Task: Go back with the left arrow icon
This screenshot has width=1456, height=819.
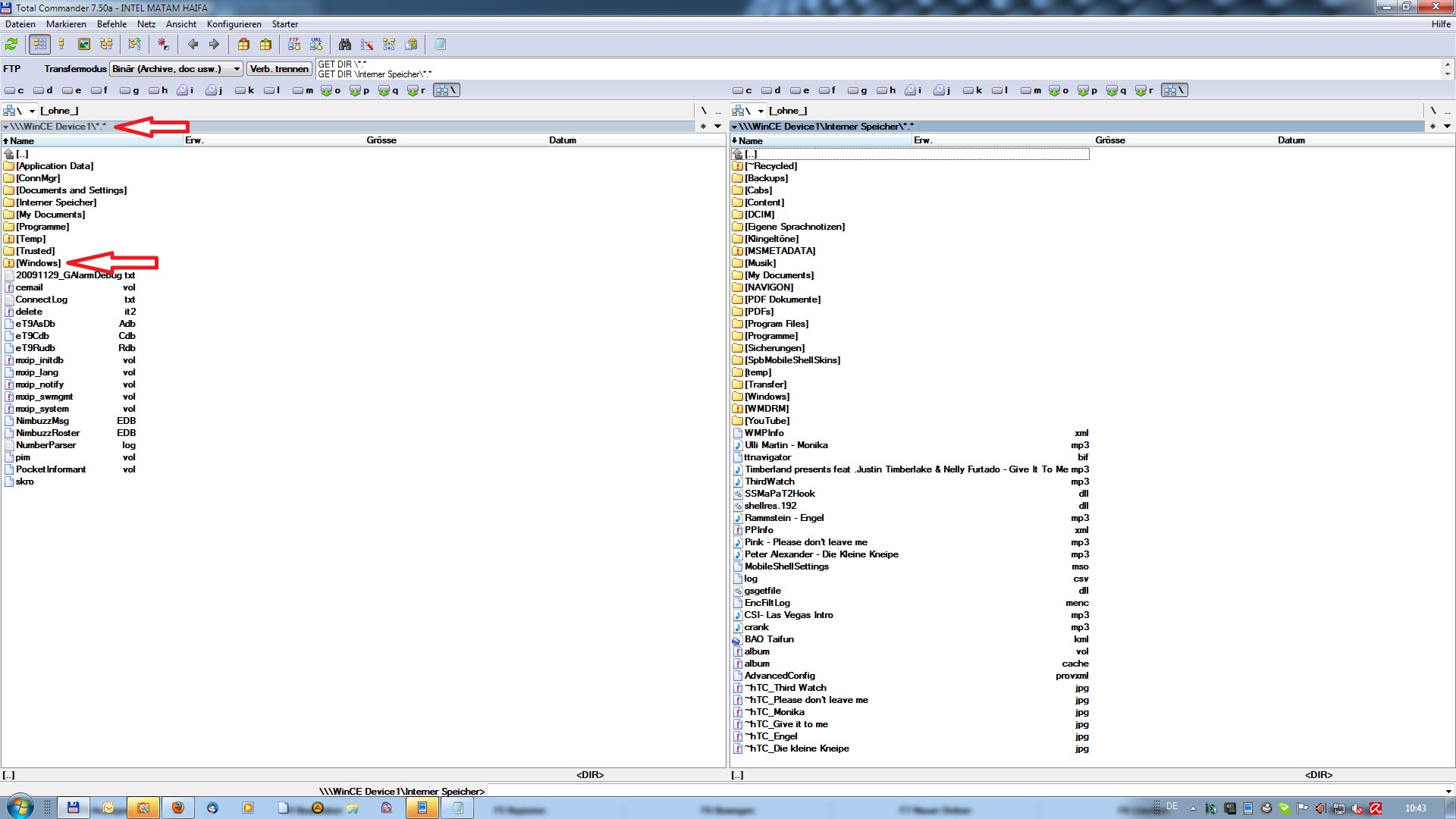Action: click(193, 44)
